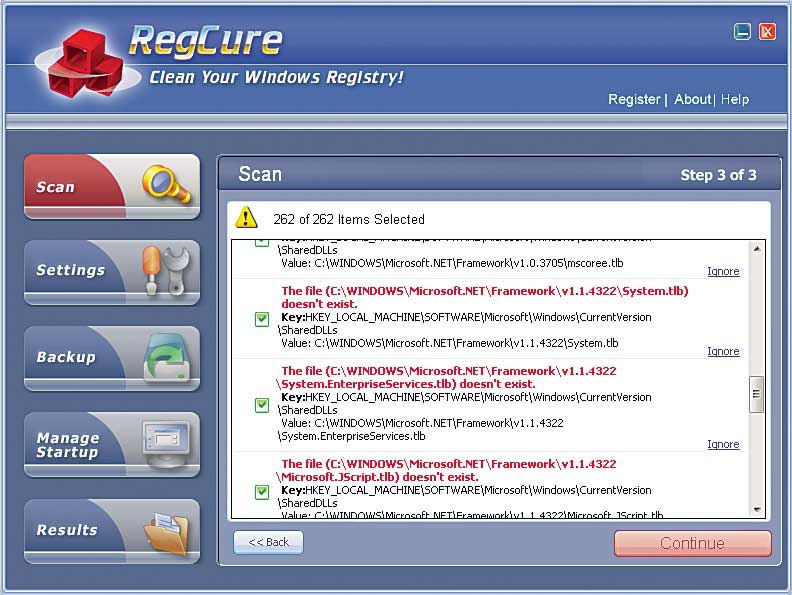Click the RegCure red cubes logo
Viewport: 792px width, 595px height.
point(85,64)
